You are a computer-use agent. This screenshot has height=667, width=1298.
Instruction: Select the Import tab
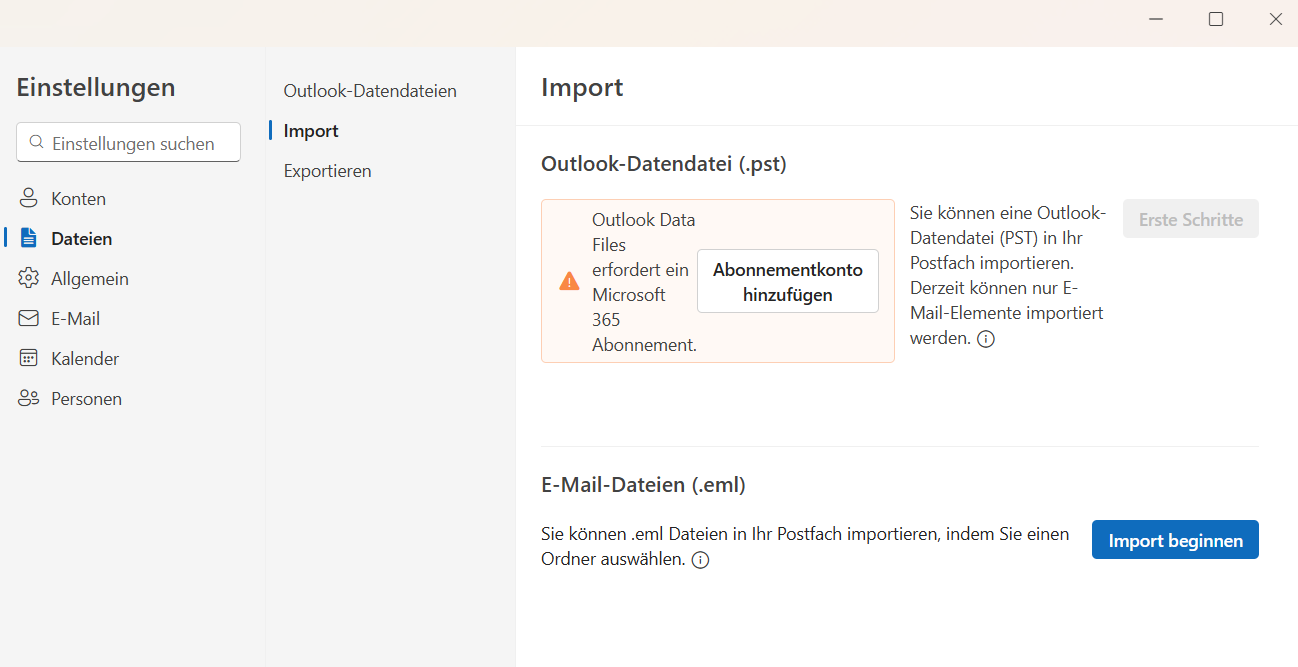(x=311, y=131)
